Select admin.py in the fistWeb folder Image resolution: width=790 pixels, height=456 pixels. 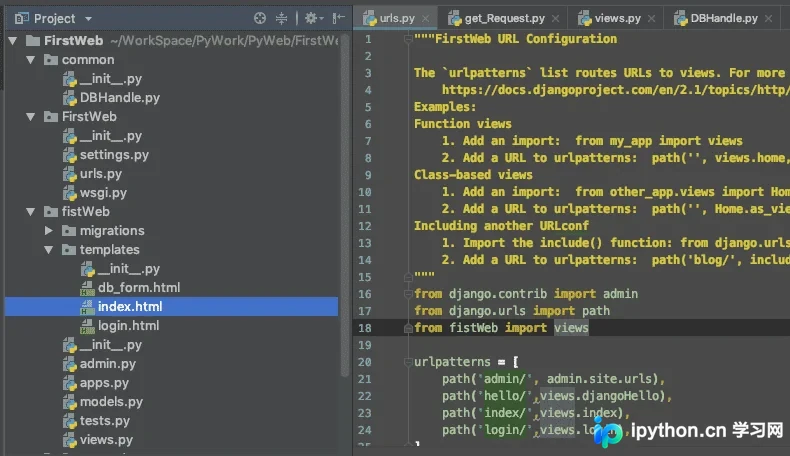coord(108,364)
